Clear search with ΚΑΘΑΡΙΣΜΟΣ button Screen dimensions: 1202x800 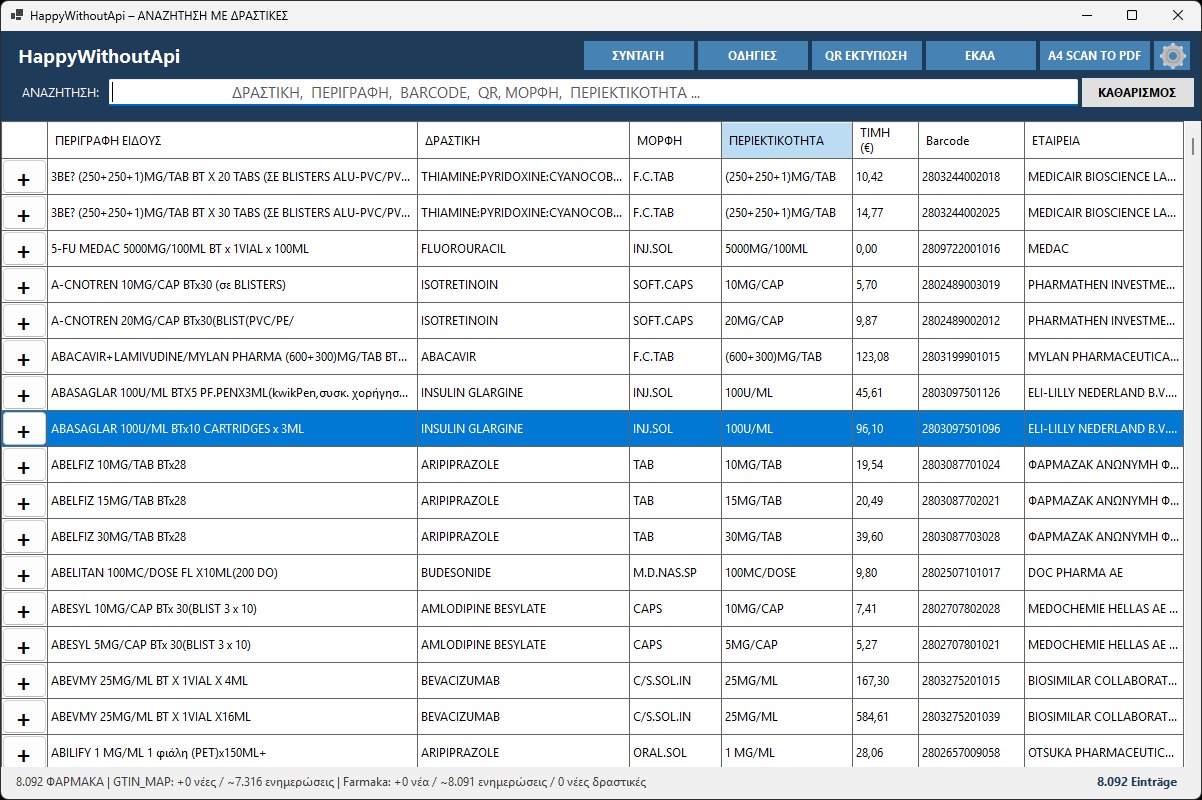coord(1138,92)
